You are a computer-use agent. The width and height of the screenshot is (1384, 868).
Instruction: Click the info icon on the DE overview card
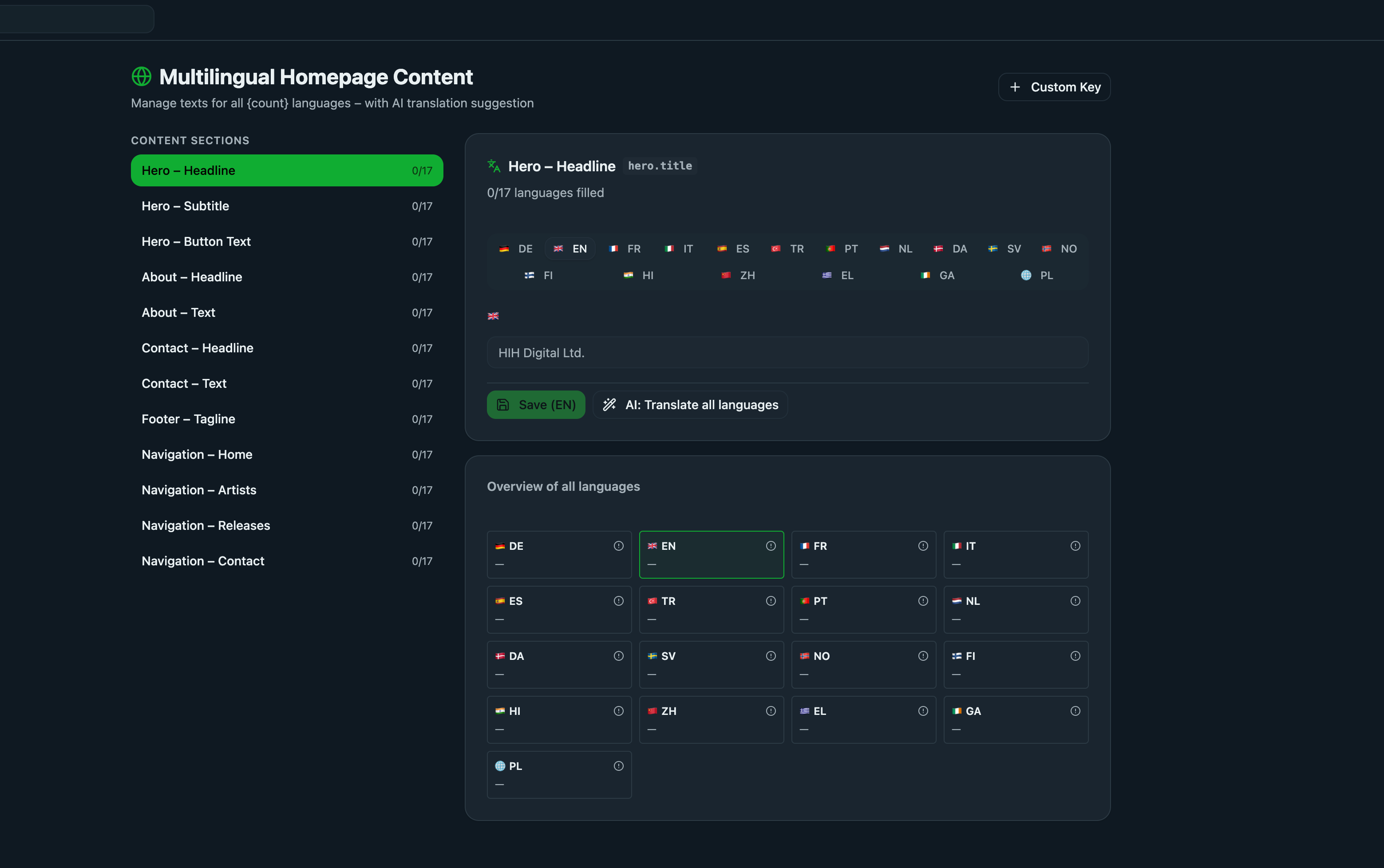(618, 546)
